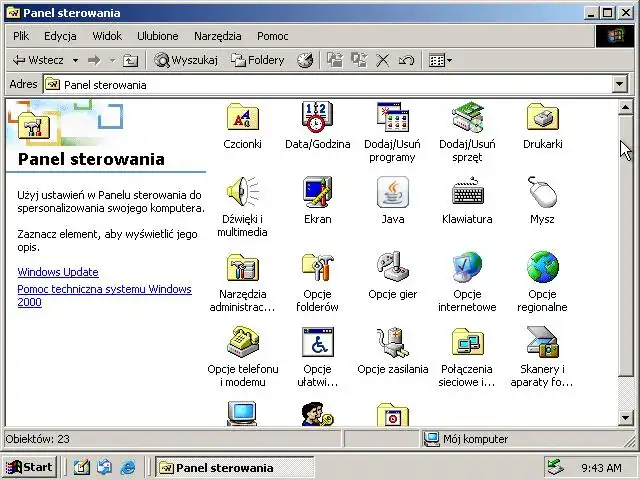
Task: Open the Drukarki printers icon
Action: [x=542, y=118]
